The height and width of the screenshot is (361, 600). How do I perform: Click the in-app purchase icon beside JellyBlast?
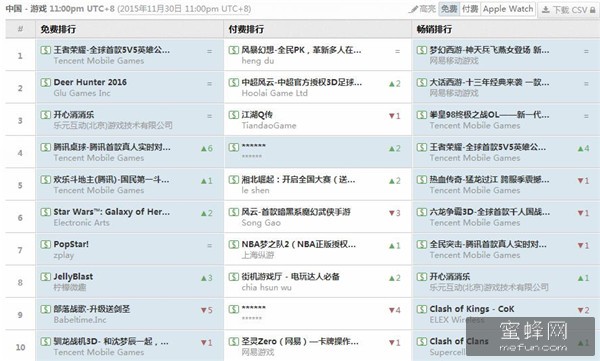pos(46,276)
